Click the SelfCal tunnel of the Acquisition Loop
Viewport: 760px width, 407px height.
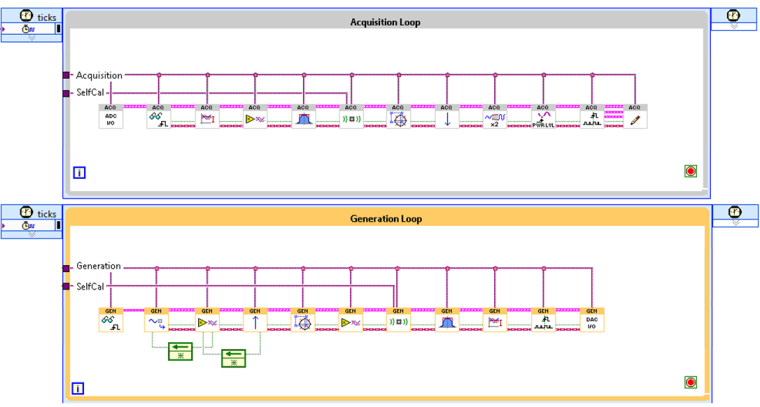[x=66, y=93]
